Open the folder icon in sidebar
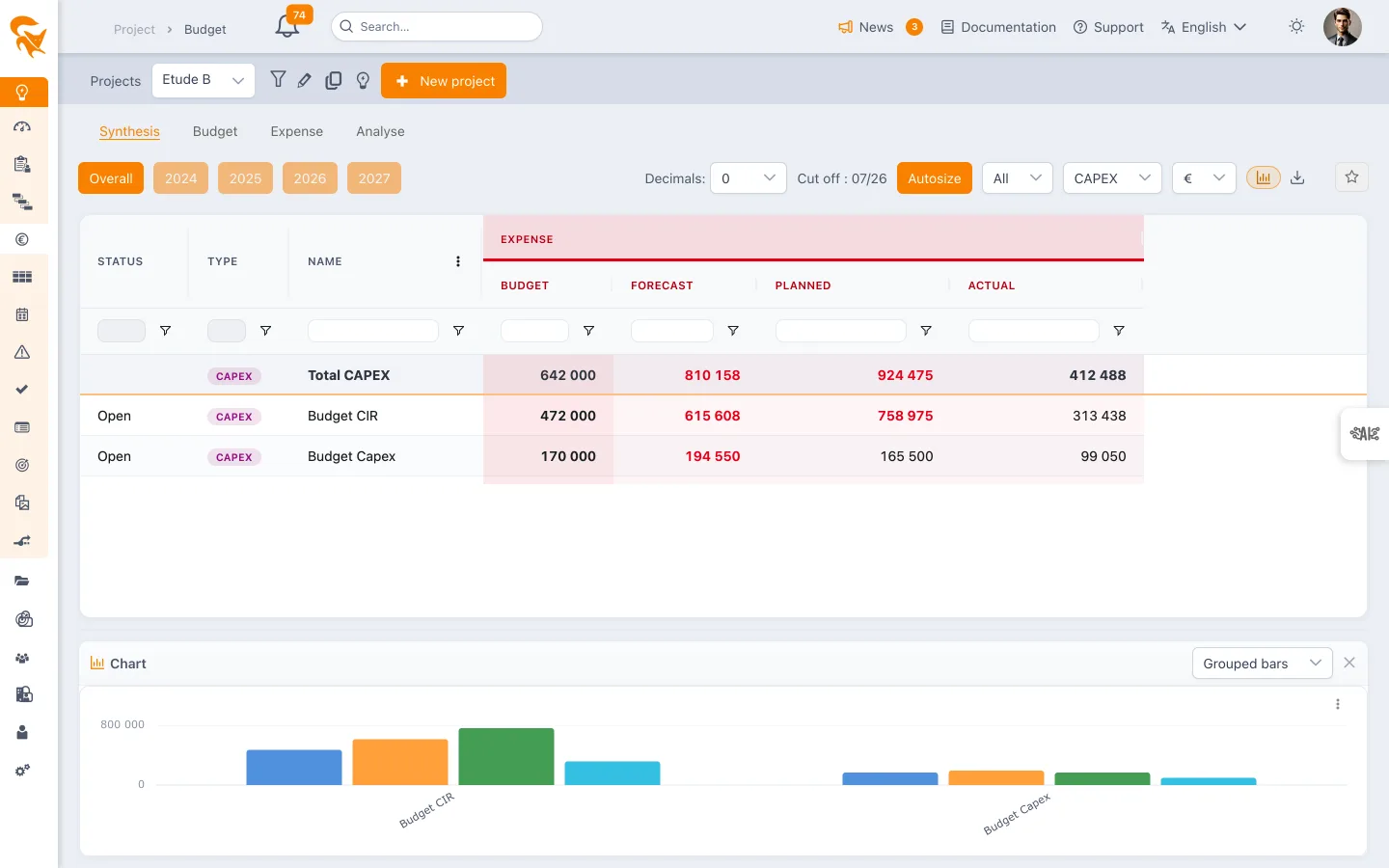 pyautogui.click(x=22, y=581)
